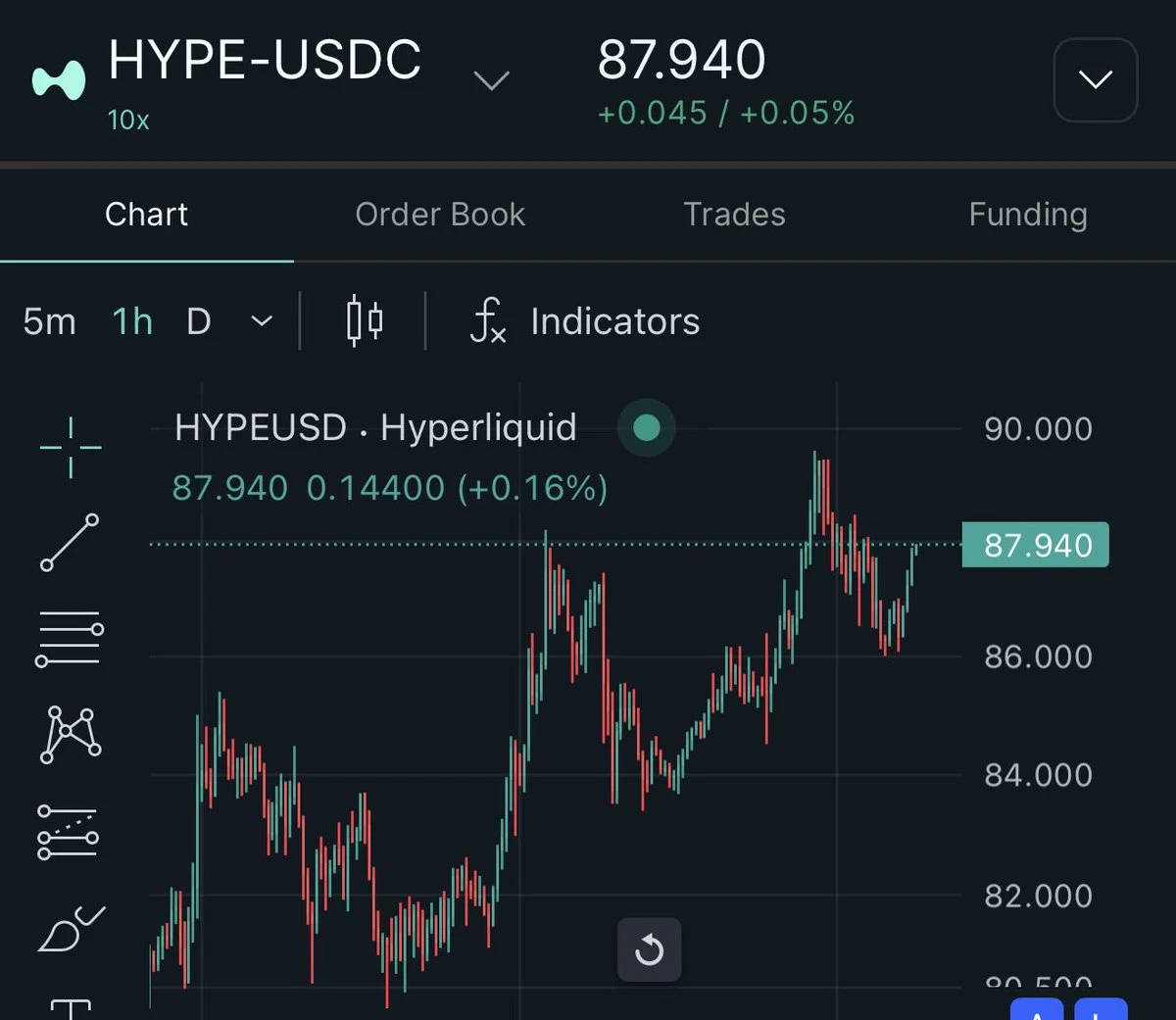Click the +0.045 / +0.05% change text
1176x1020 pixels.
point(726,114)
